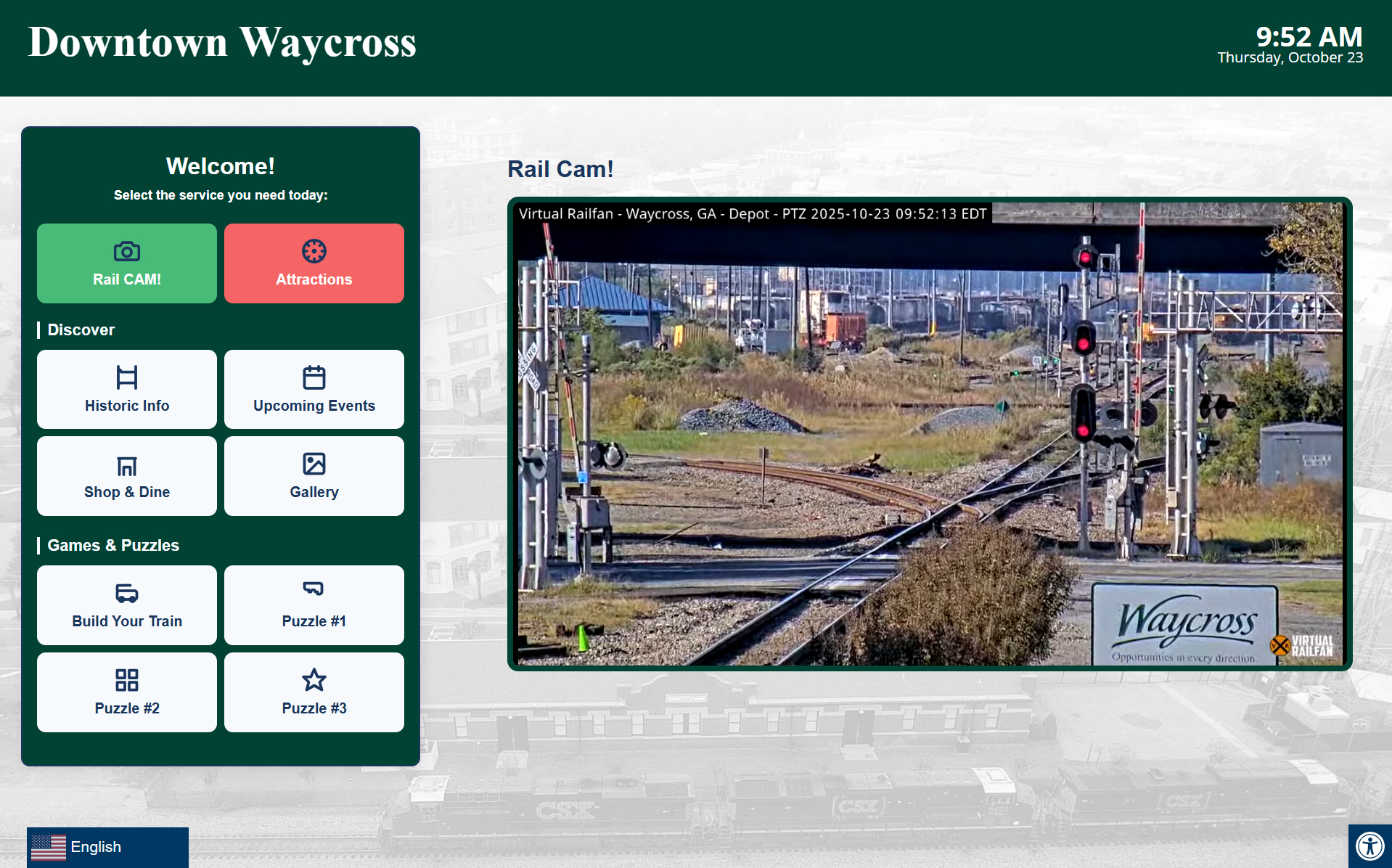Image resolution: width=1392 pixels, height=868 pixels.
Task: Launch Puzzle #3 label
Action: tap(314, 708)
